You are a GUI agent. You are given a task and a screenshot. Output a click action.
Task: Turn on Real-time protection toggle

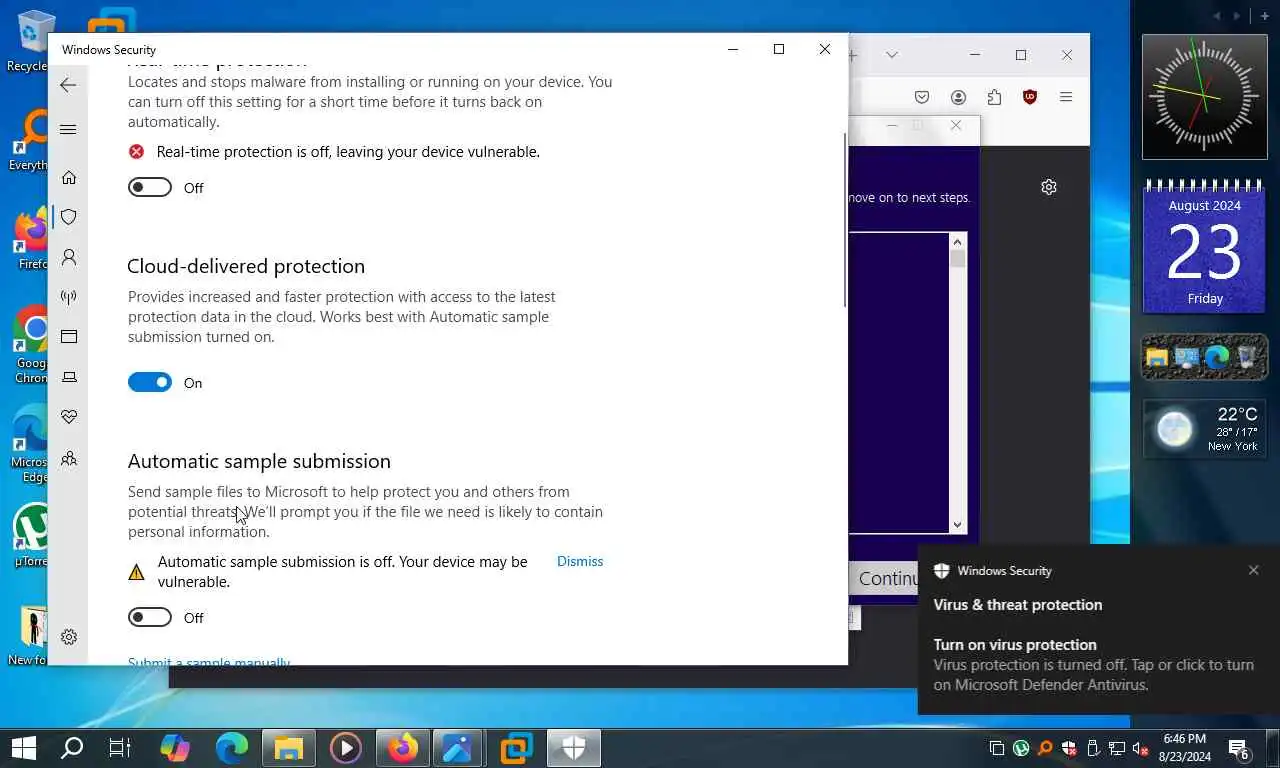[150, 187]
